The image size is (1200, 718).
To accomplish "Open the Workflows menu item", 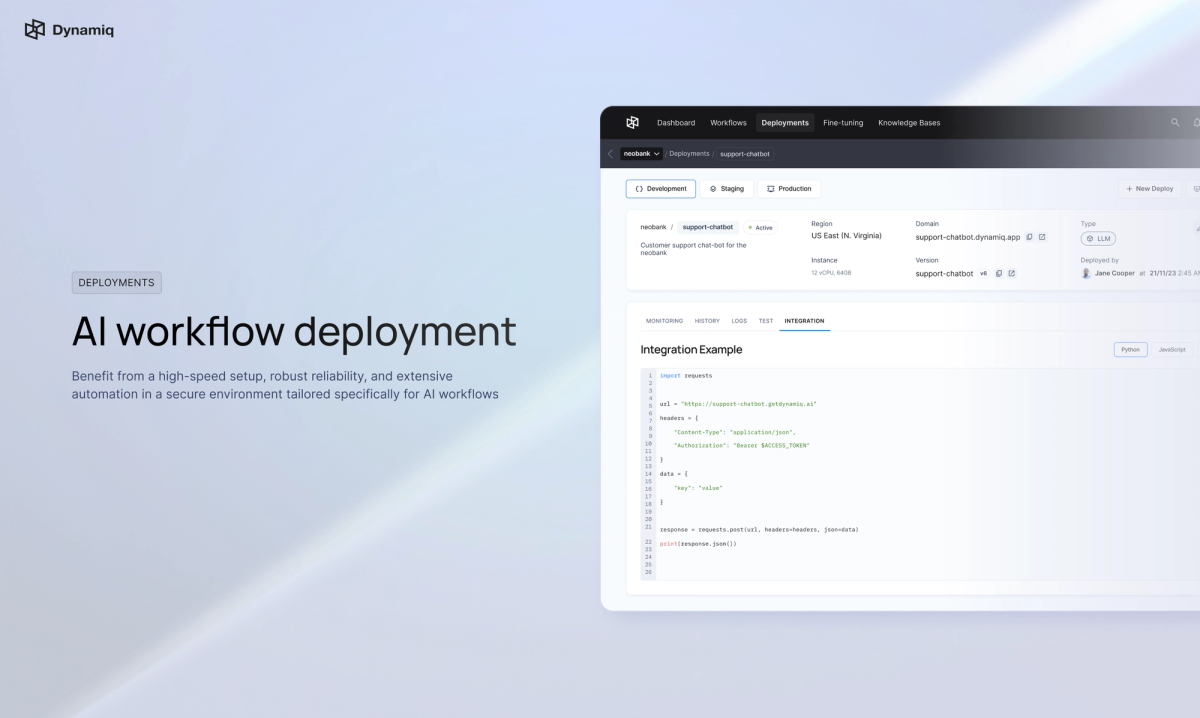I will click(728, 123).
